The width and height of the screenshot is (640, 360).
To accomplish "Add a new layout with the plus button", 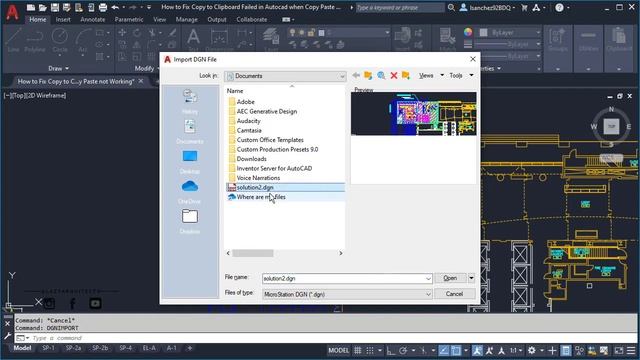I will point(189,348).
